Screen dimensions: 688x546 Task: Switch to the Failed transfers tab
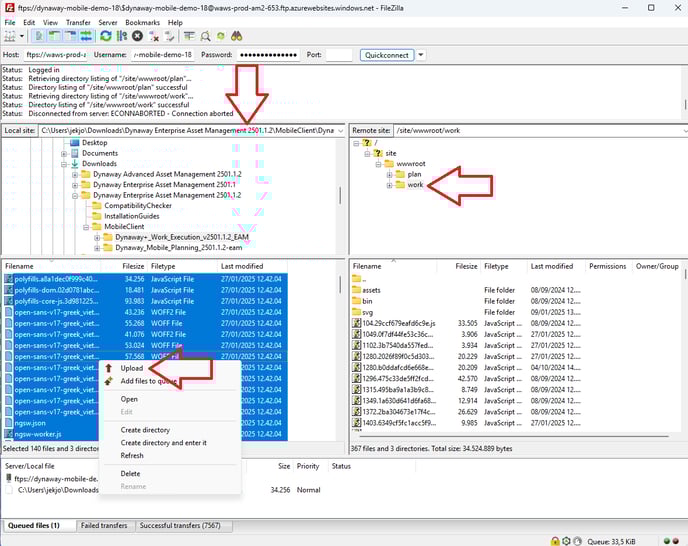(x=104, y=525)
